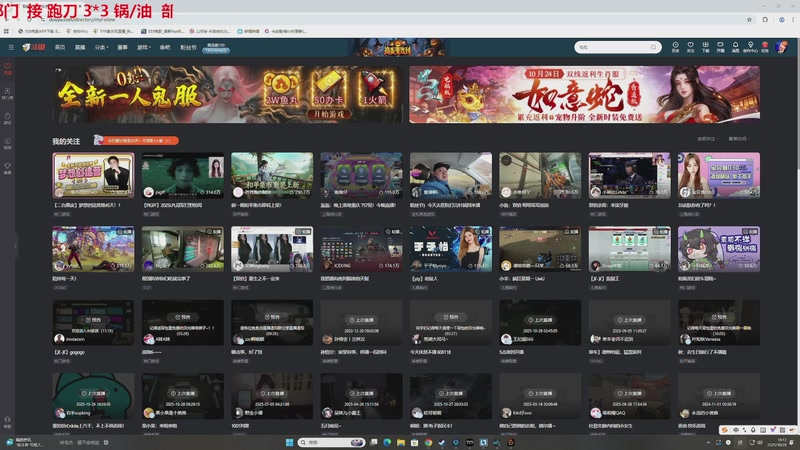
Task: Open the green-horned chibi avatar stream thumbnail
Action: click(719, 249)
